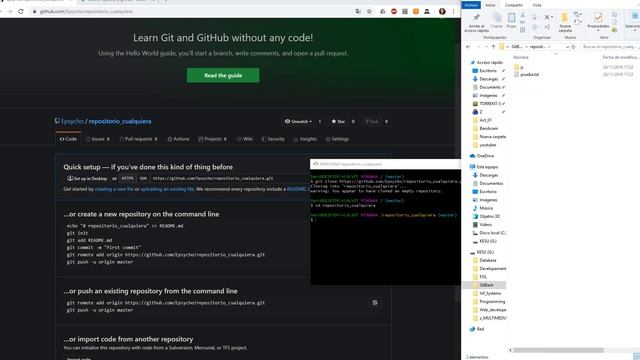Select the HTTPS clone URL option
The width and height of the screenshot is (640, 360).
point(127,178)
